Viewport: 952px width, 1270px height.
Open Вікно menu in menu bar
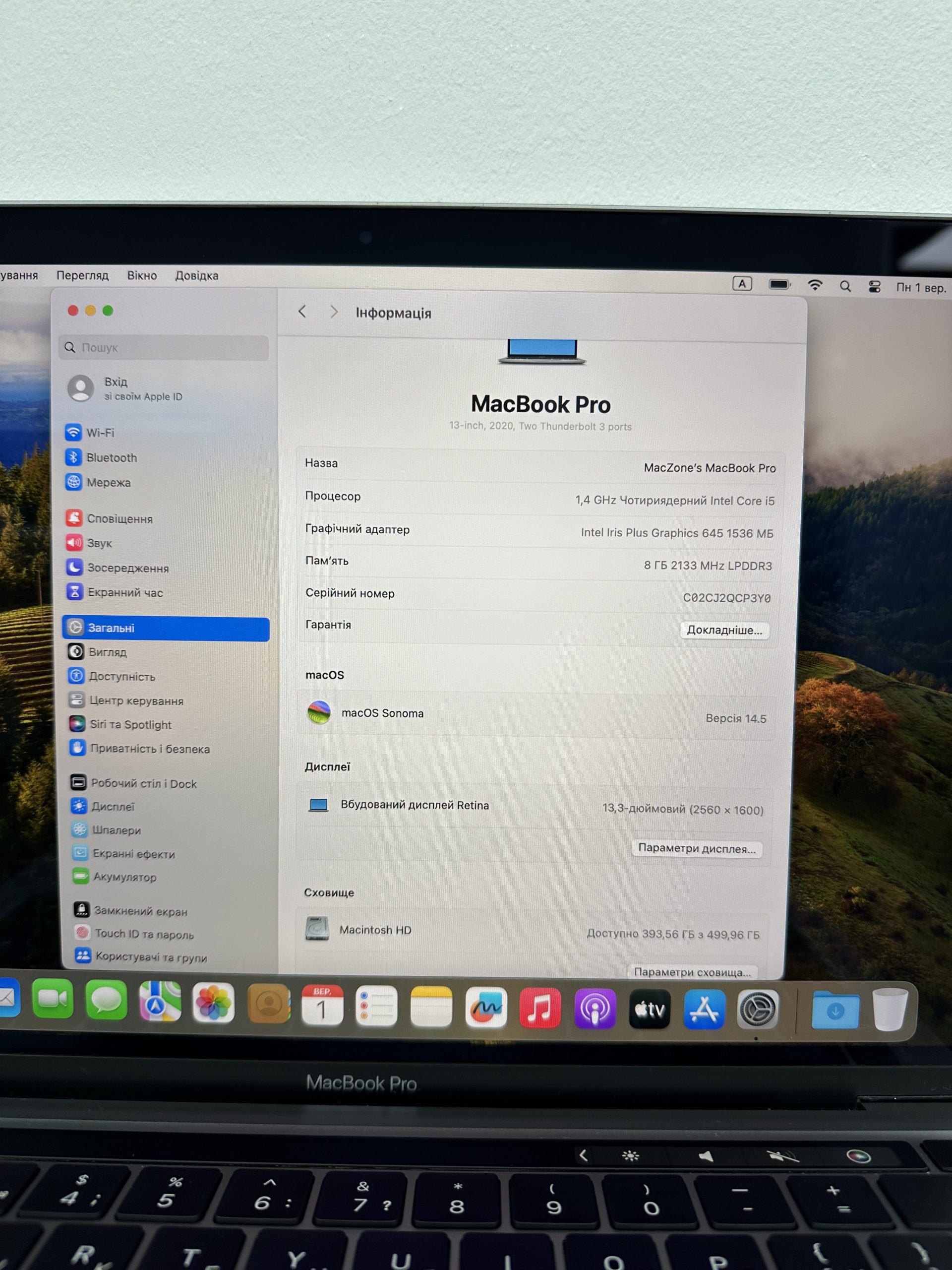coord(142,276)
